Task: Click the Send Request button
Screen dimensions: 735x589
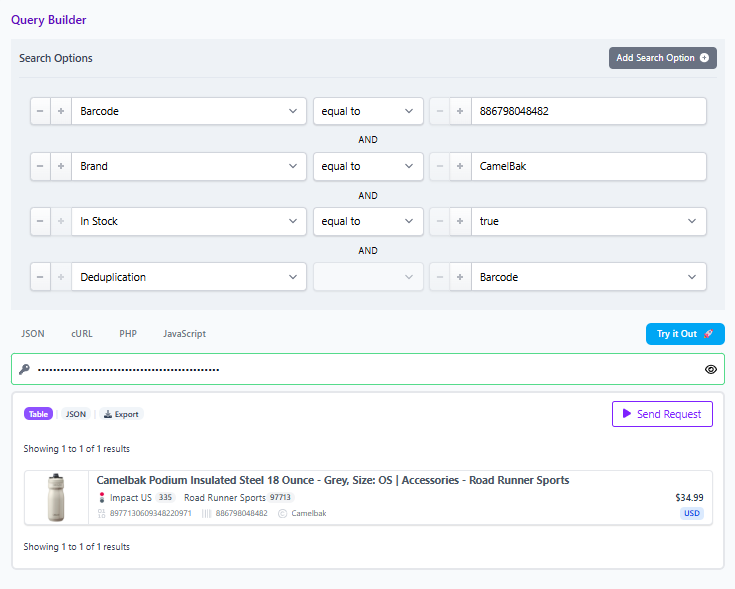Action: click(662, 414)
